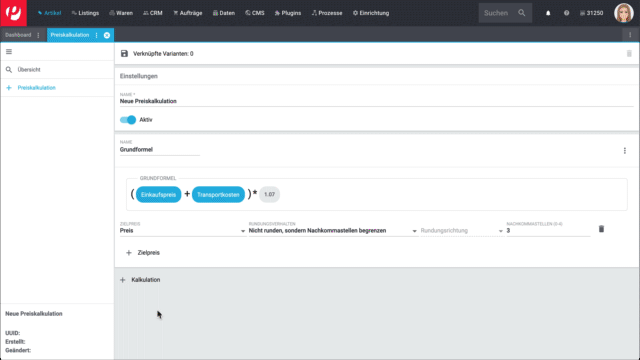
Task: Click the plus icon before Zielpreis
Action: (129, 253)
